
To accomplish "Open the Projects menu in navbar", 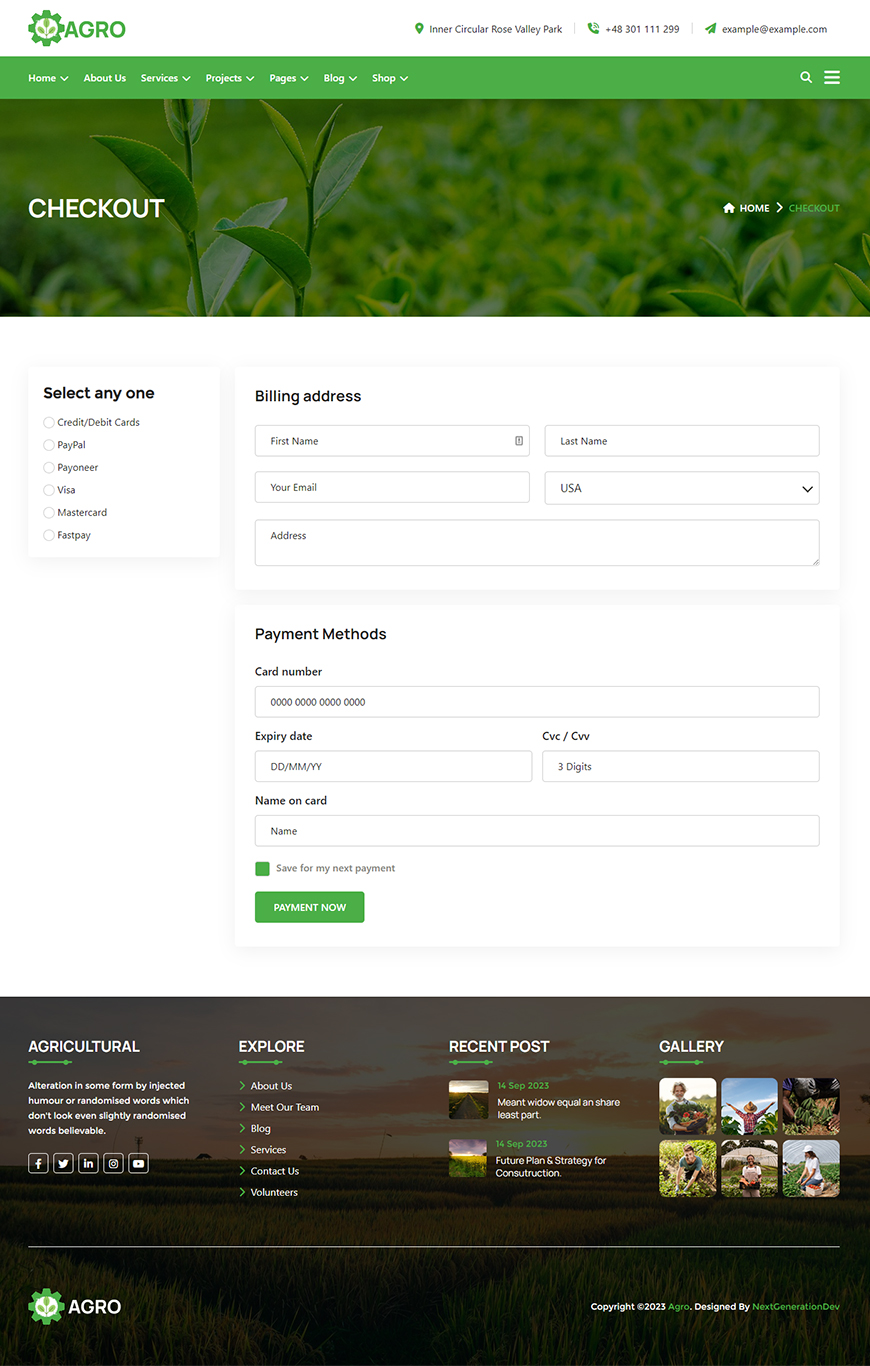I will 229,78.
